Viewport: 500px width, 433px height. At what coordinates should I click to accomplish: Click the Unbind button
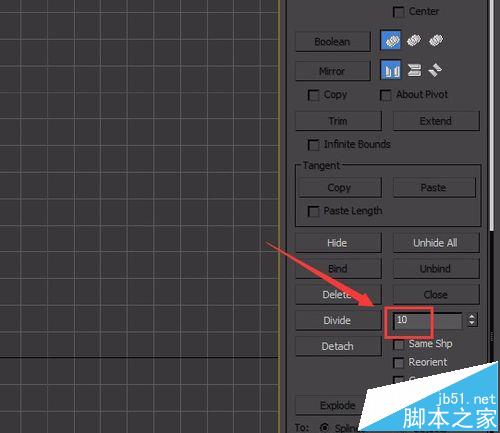(436, 269)
